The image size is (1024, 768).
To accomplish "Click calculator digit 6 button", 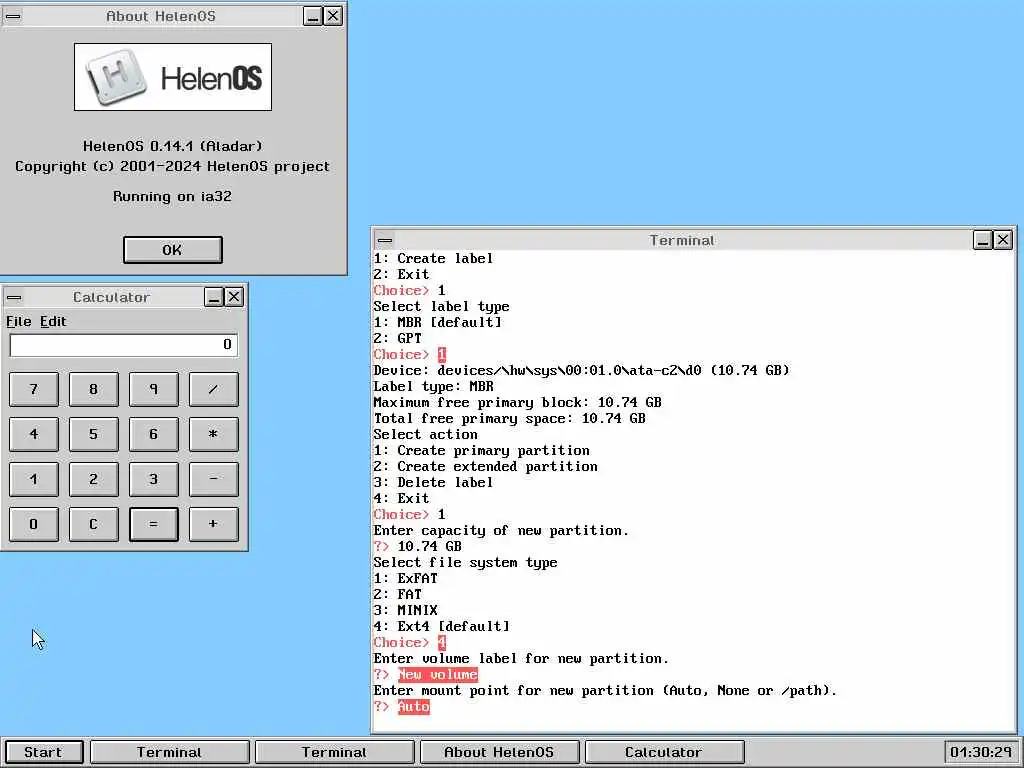I will coord(153,434).
